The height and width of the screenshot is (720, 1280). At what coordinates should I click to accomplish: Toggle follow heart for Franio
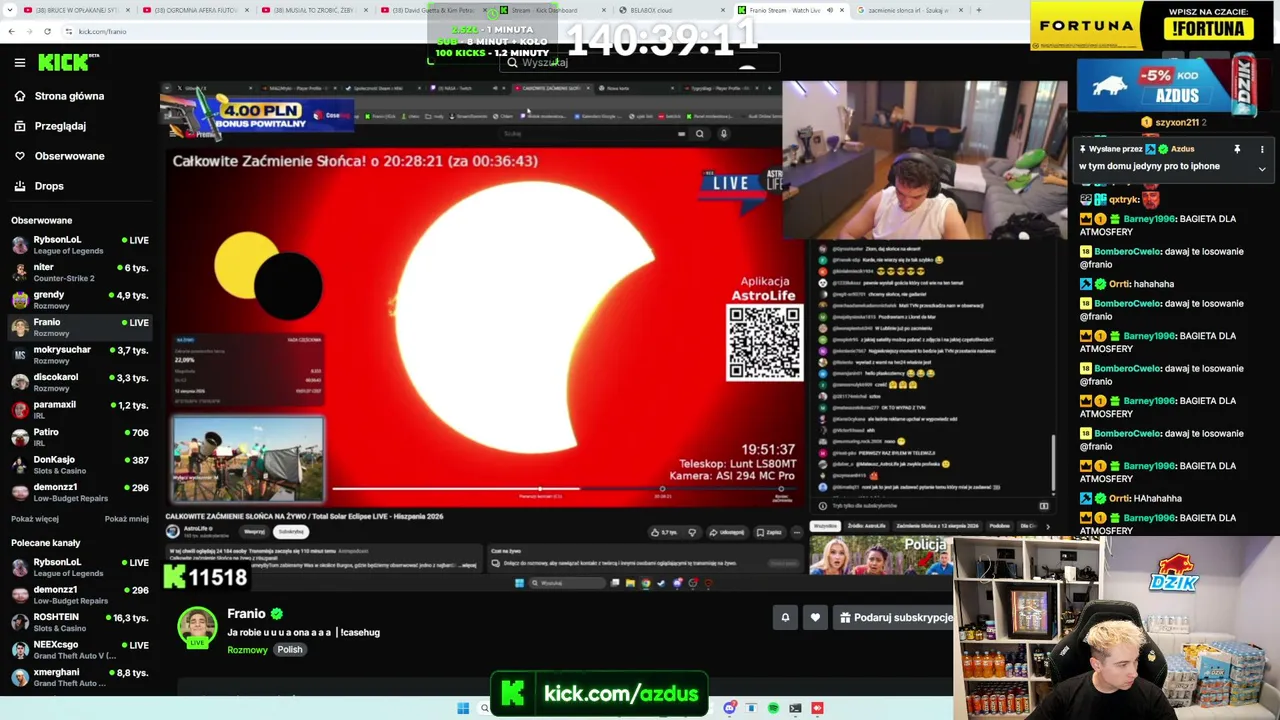[x=815, y=618]
